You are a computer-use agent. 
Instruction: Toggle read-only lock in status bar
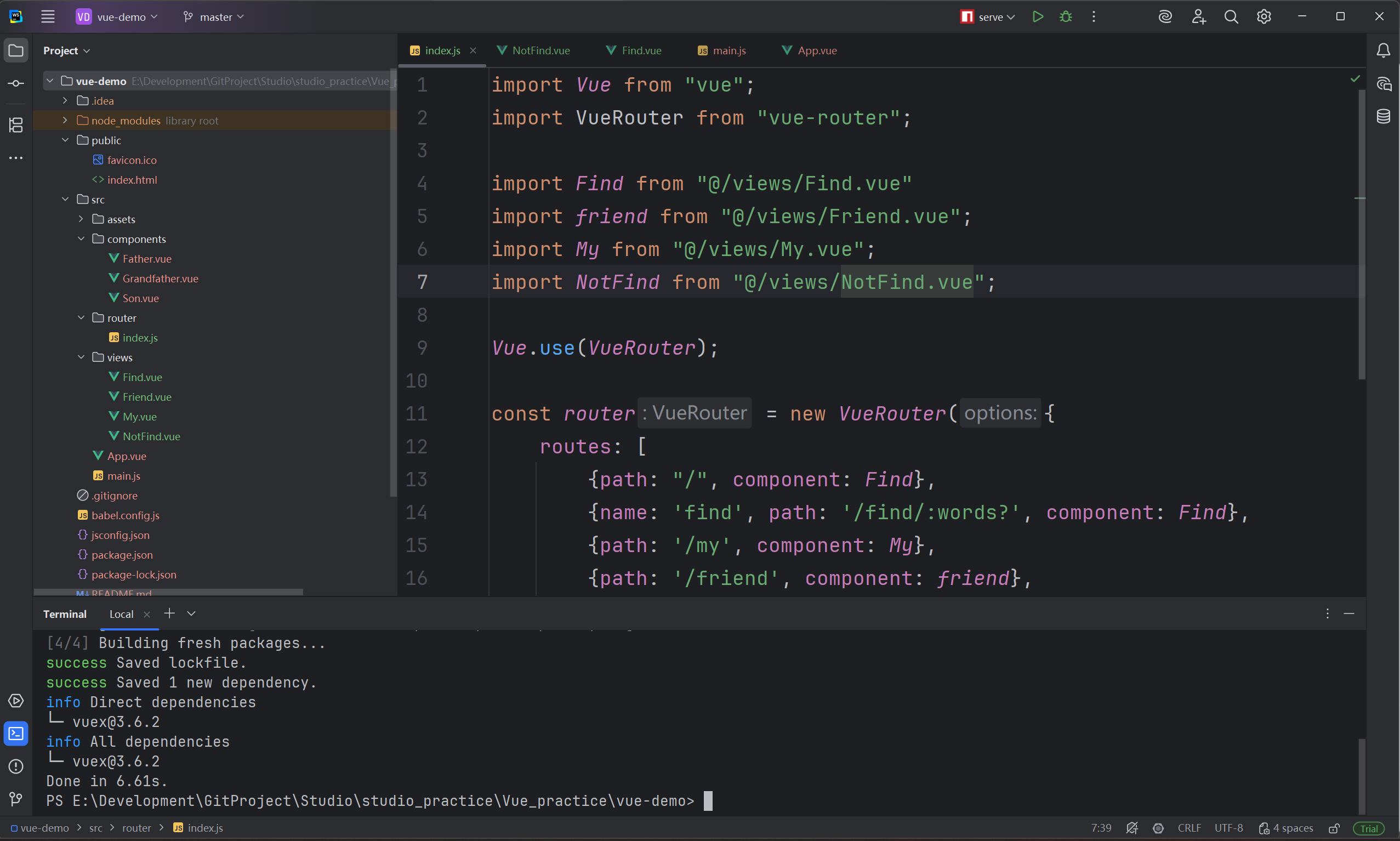click(x=1334, y=828)
